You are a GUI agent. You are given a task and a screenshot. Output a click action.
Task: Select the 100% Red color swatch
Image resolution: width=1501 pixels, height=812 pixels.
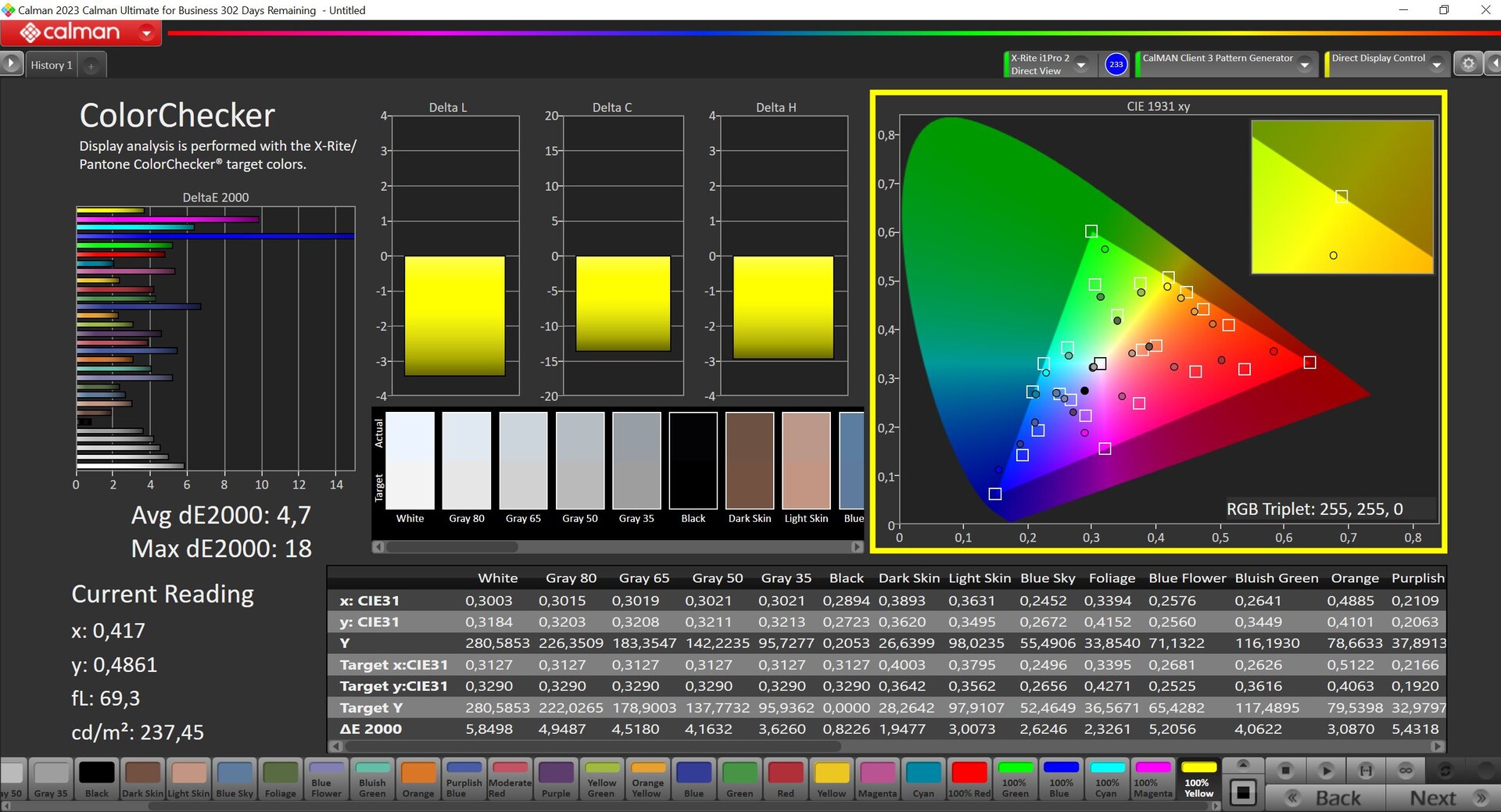pyautogui.click(x=969, y=779)
